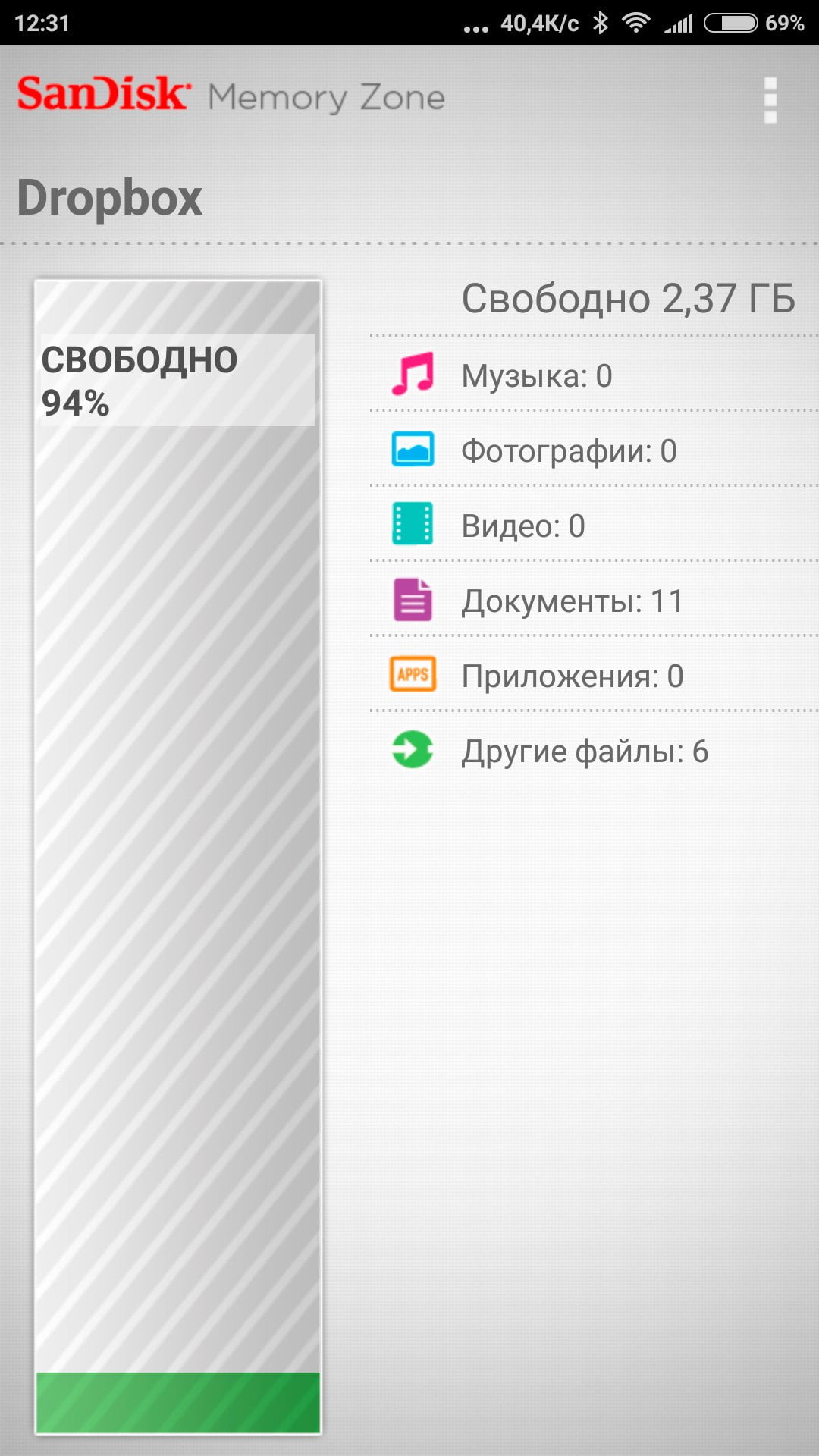
Task: Tap the Свободно 2,37 ГБ label
Action: click(629, 299)
